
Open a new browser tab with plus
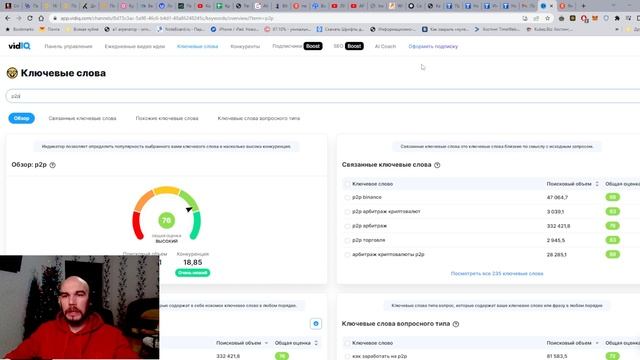tap(583, 6)
